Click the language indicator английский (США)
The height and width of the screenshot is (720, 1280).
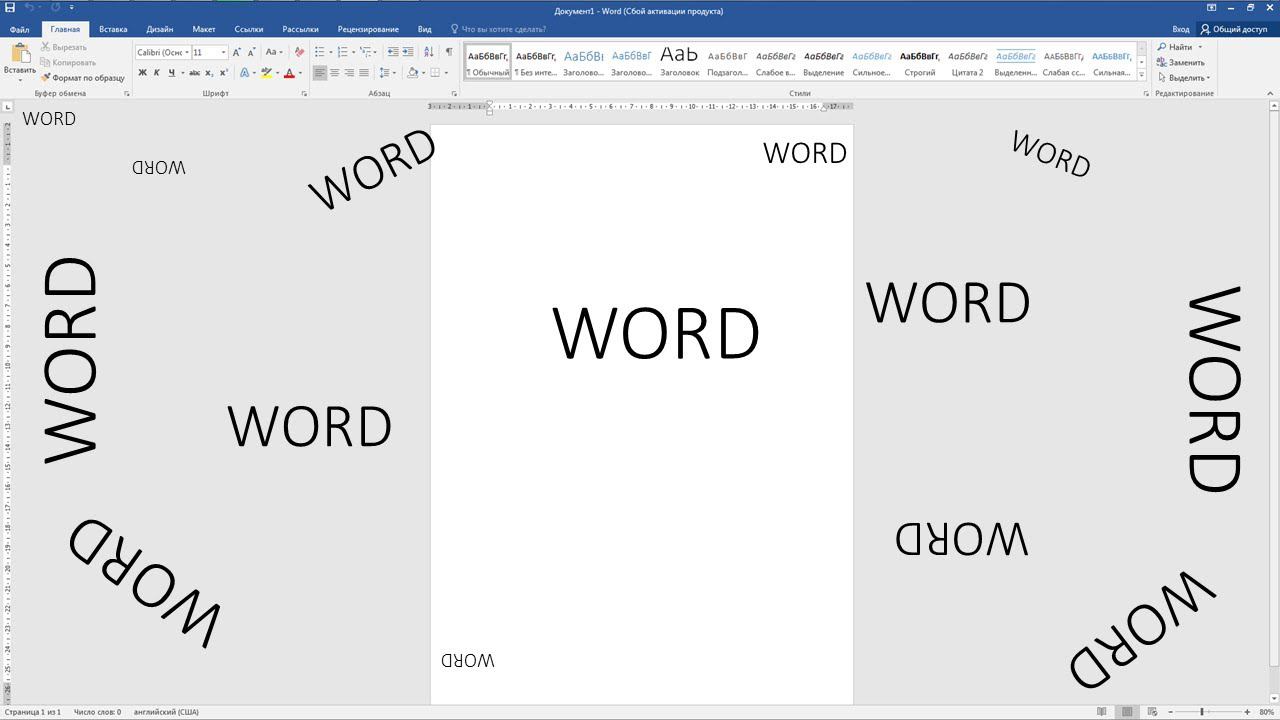click(x=166, y=712)
